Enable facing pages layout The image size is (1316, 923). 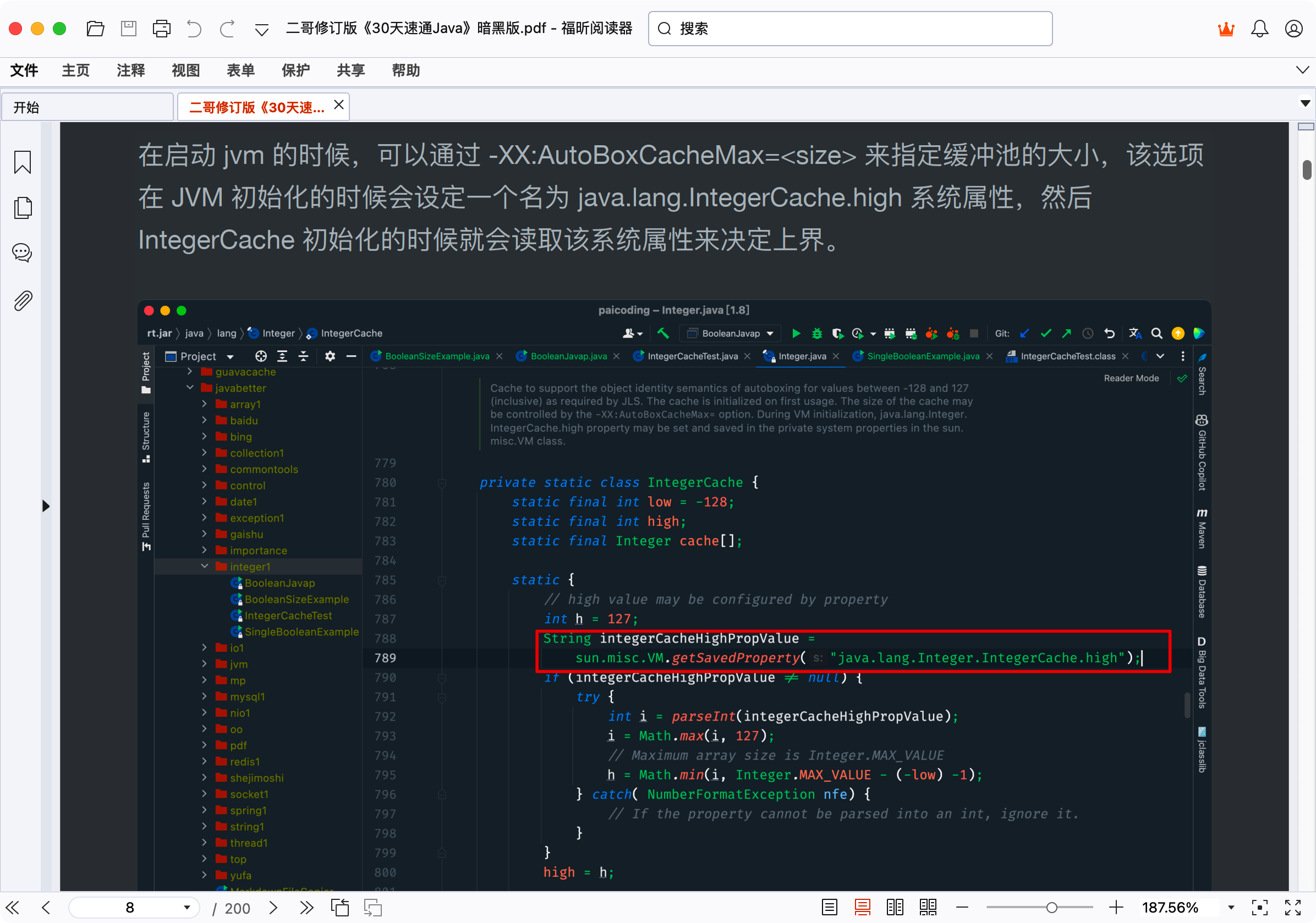[x=894, y=907]
